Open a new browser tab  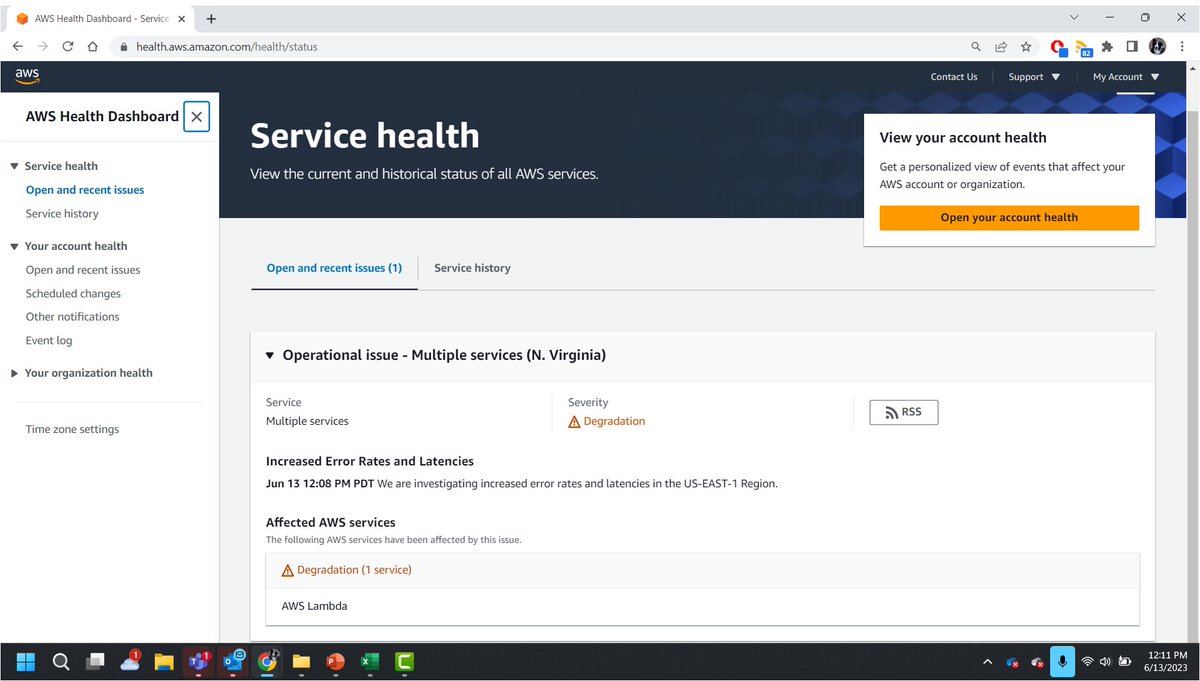click(x=211, y=18)
